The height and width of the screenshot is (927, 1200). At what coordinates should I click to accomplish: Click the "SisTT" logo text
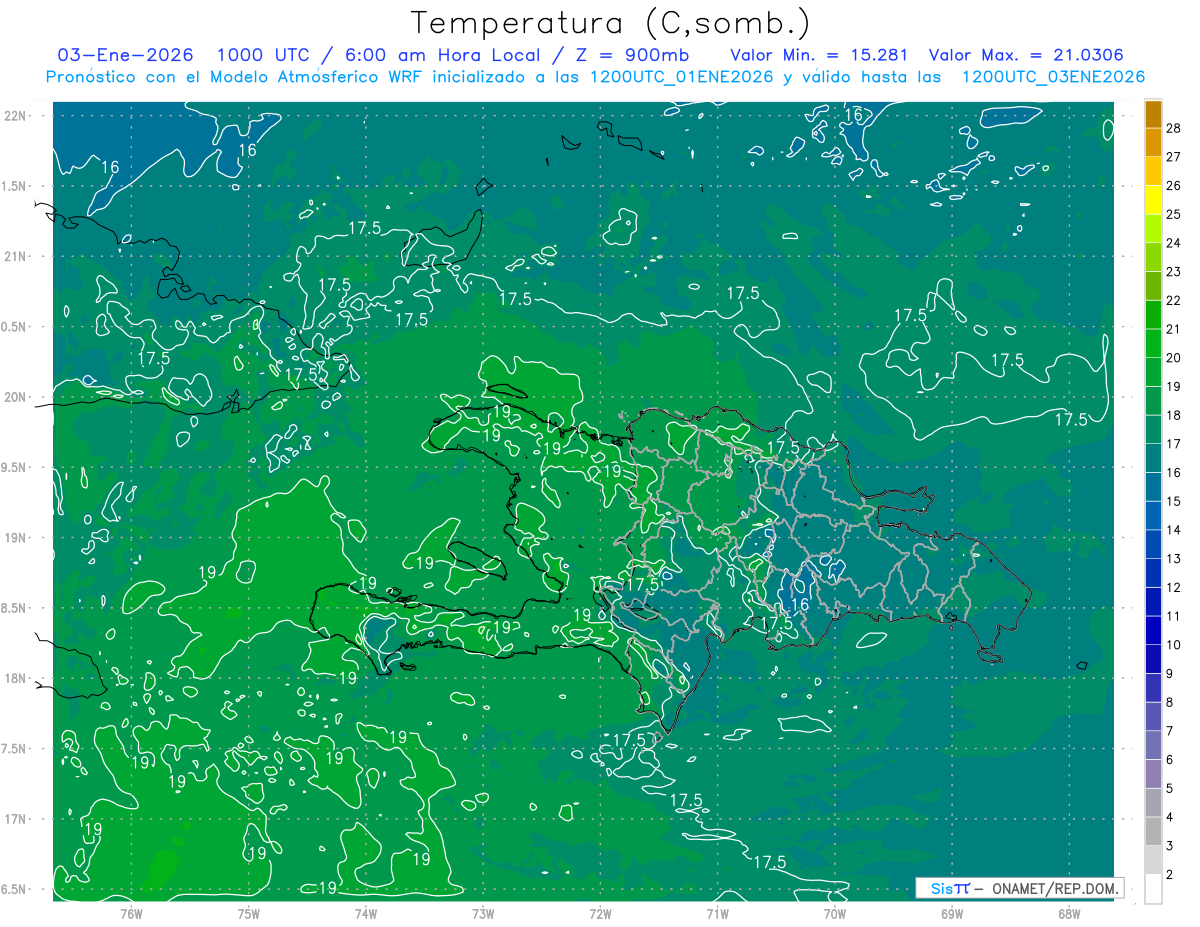(x=950, y=888)
